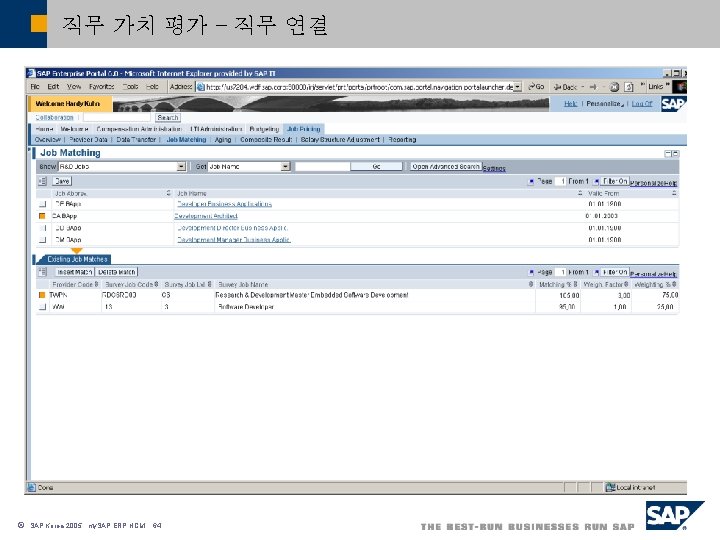Open the Compensation Administration tab
This screenshot has height=540, width=720.
point(139,129)
